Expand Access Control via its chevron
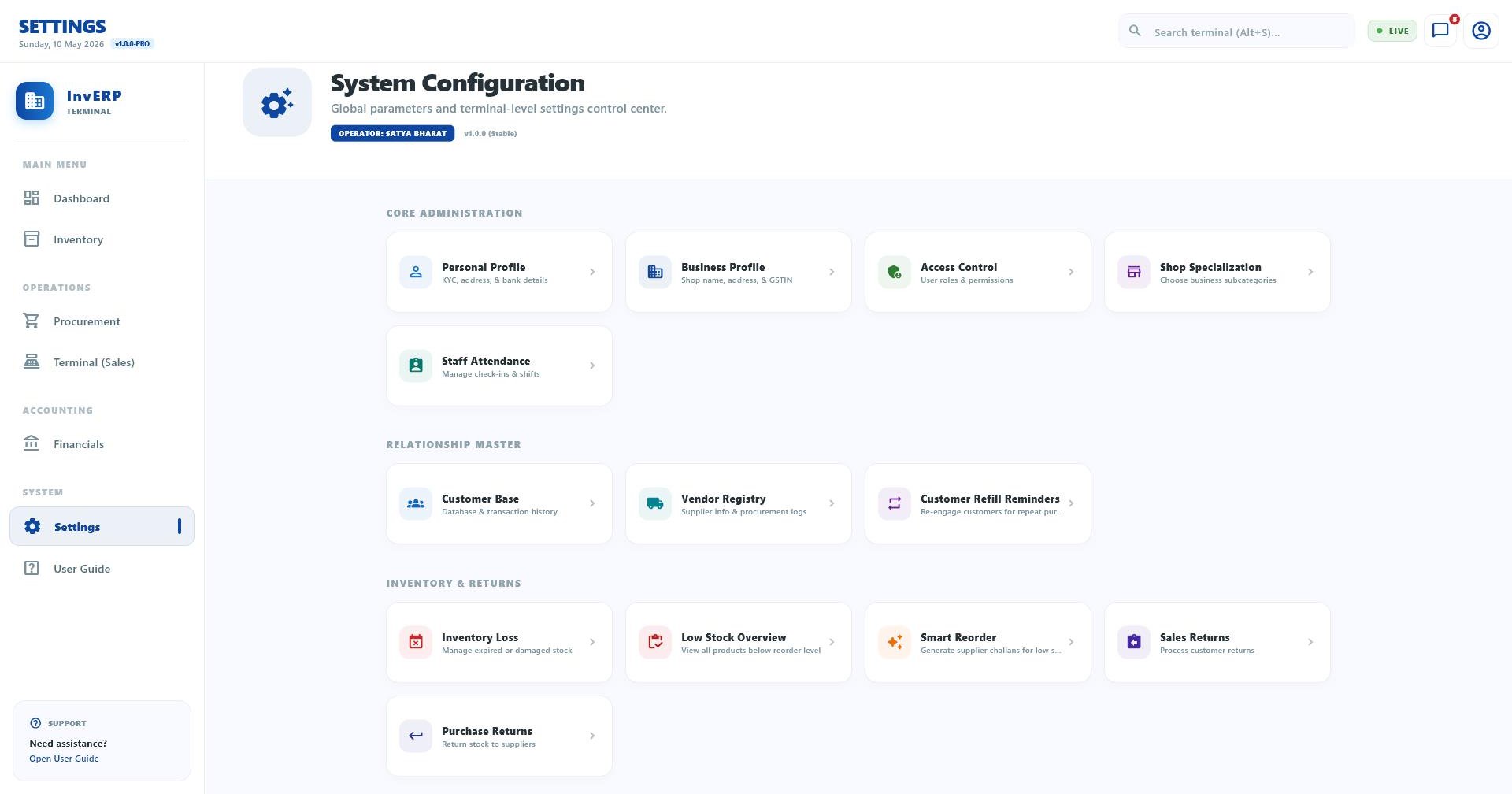 point(1071,273)
